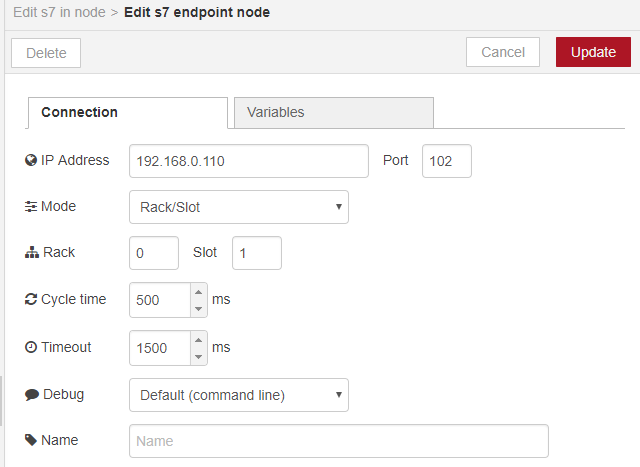Click the speech bubble icon beside Debug
This screenshot has height=467, width=640.
pos(31,395)
